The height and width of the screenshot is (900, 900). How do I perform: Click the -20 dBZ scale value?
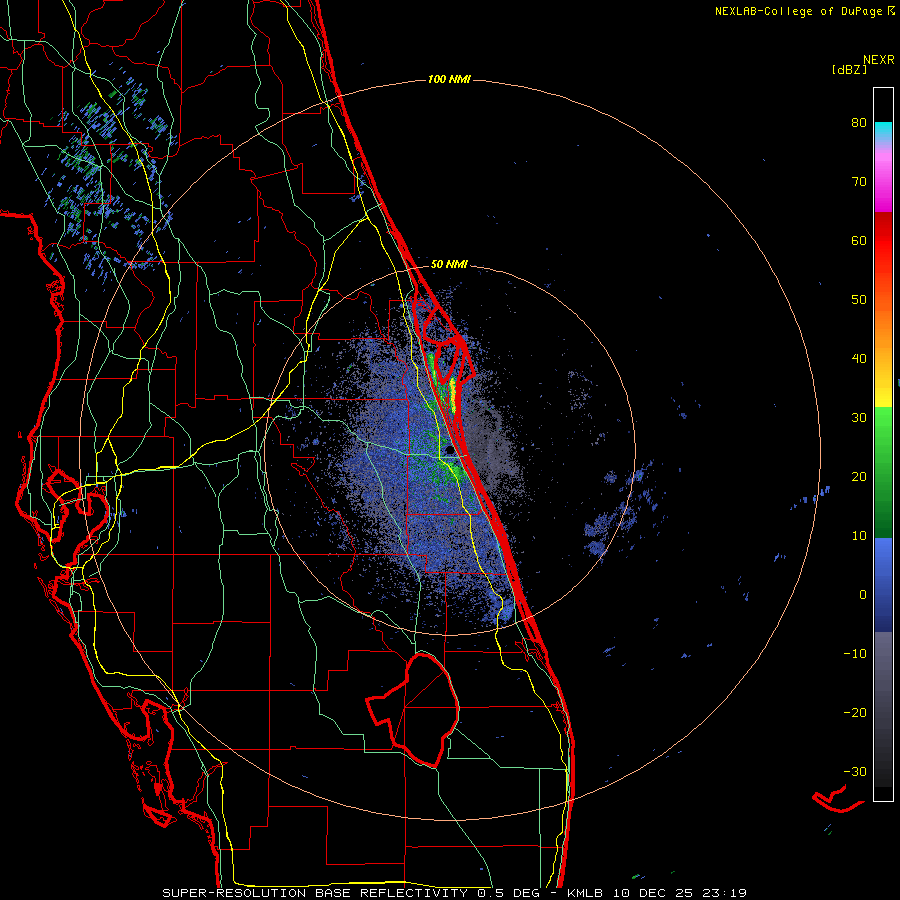pos(855,712)
